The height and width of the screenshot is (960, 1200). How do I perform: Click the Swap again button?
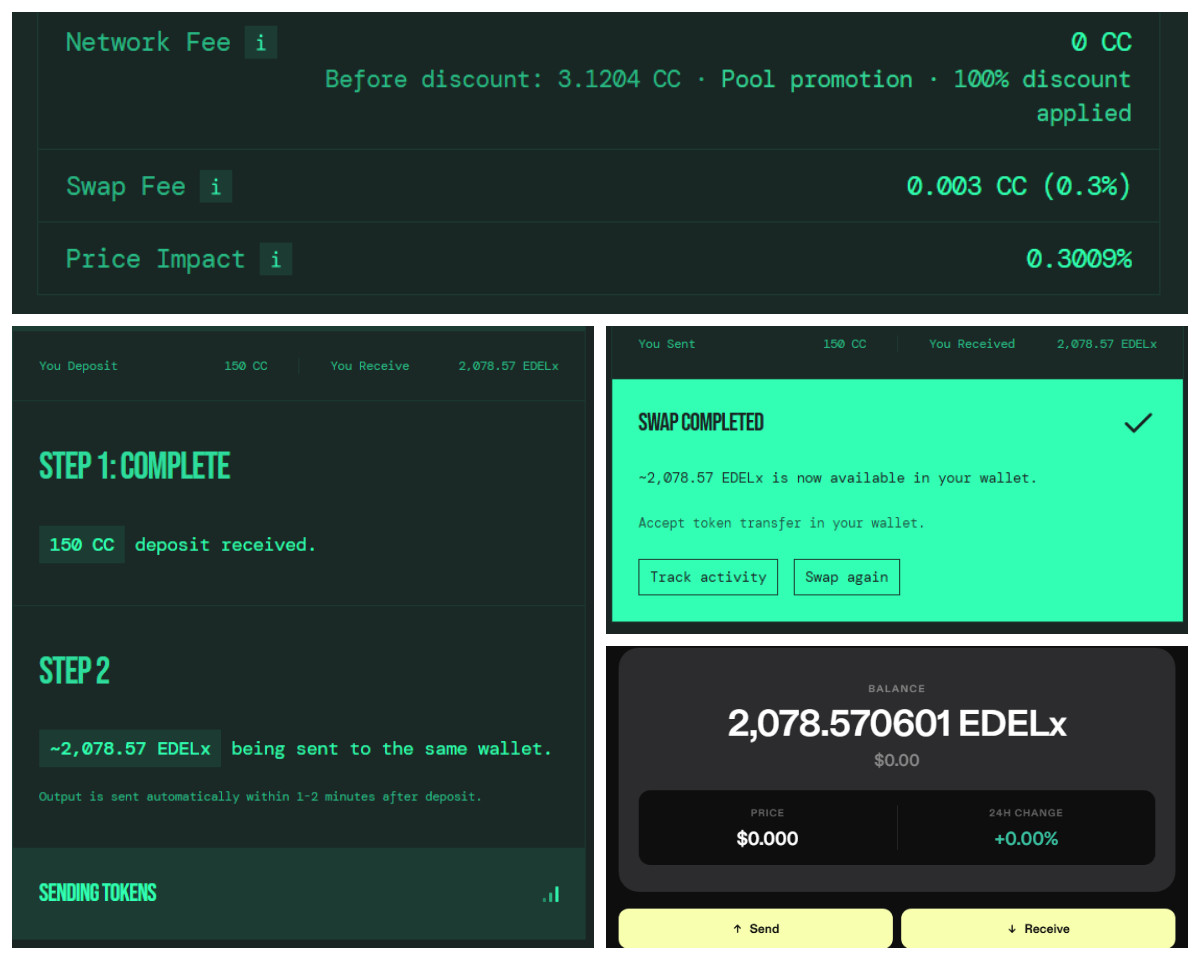(847, 577)
